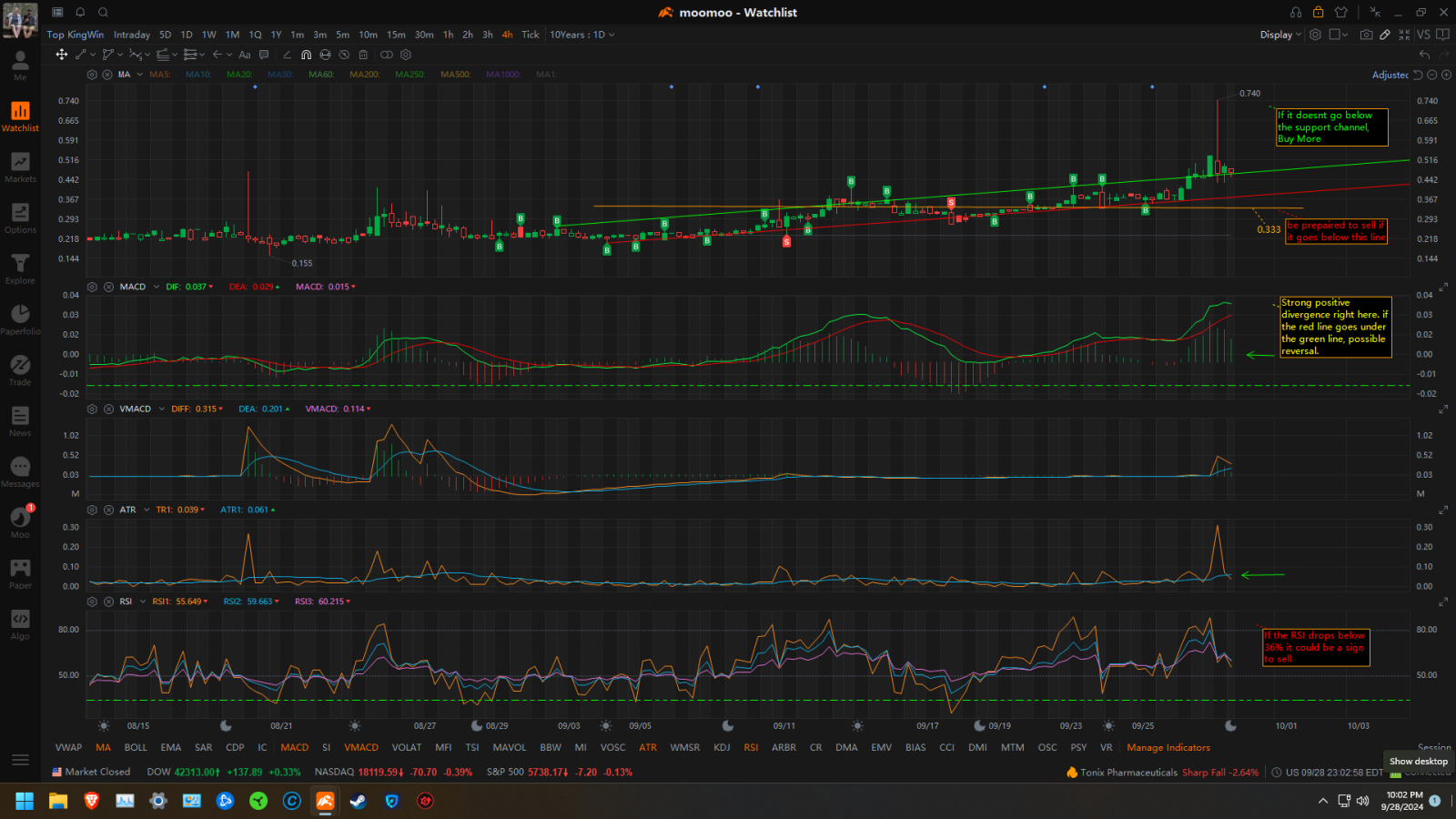The height and width of the screenshot is (819, 1456).
Task: Open drawing tool settings gear
Action: tap(406, 55)
